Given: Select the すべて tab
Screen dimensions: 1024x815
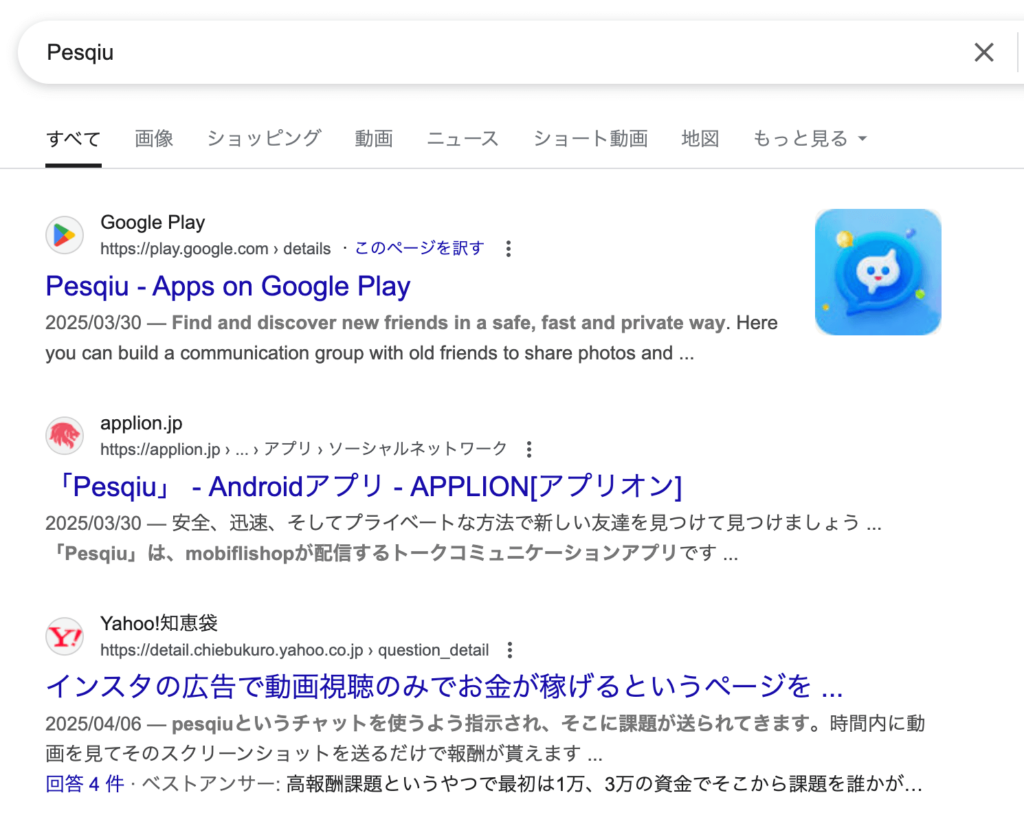Looking at the screenshot, I should pos(73,138).
